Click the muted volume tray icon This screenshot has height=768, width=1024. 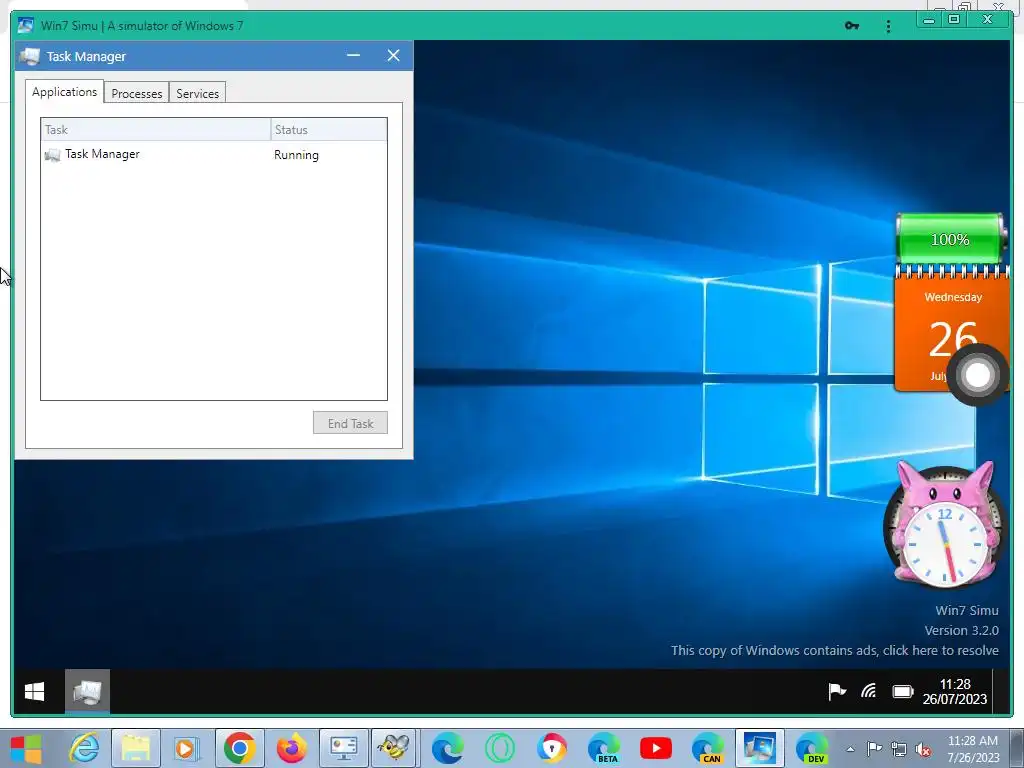[923, 749]
